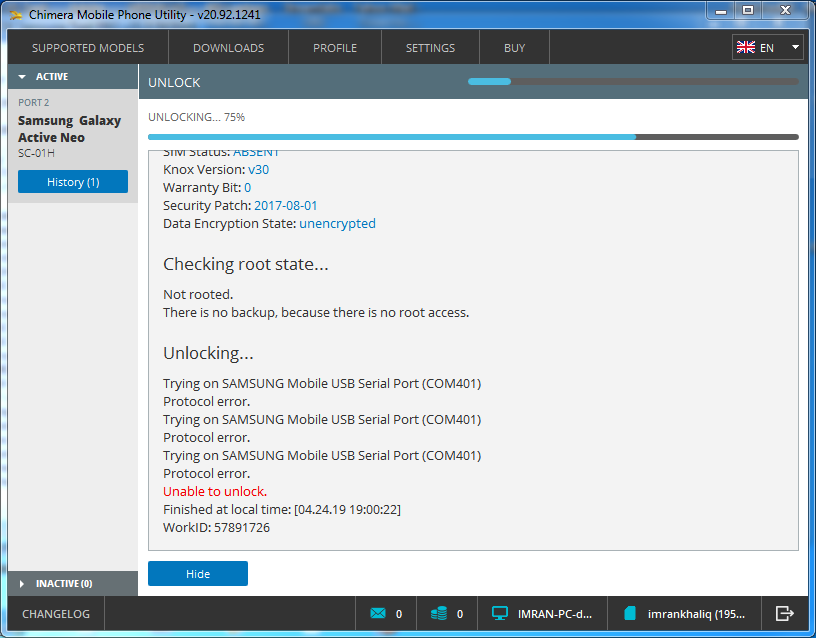Click 'There is no backup' message line
The height and width of the screenshot is (638, 816).
tap(316, 312)
